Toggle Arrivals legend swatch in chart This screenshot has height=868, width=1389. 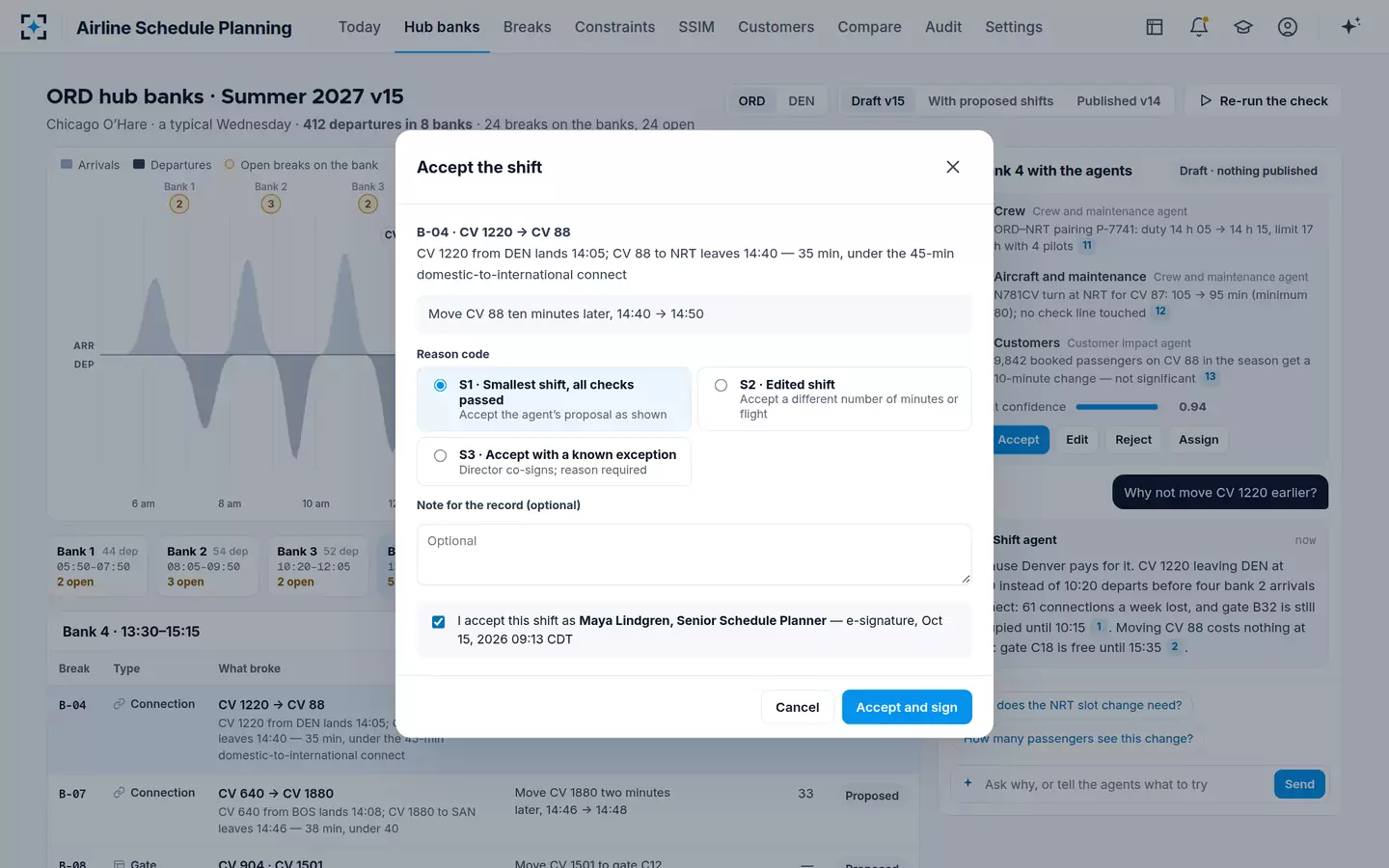(67, 165)
